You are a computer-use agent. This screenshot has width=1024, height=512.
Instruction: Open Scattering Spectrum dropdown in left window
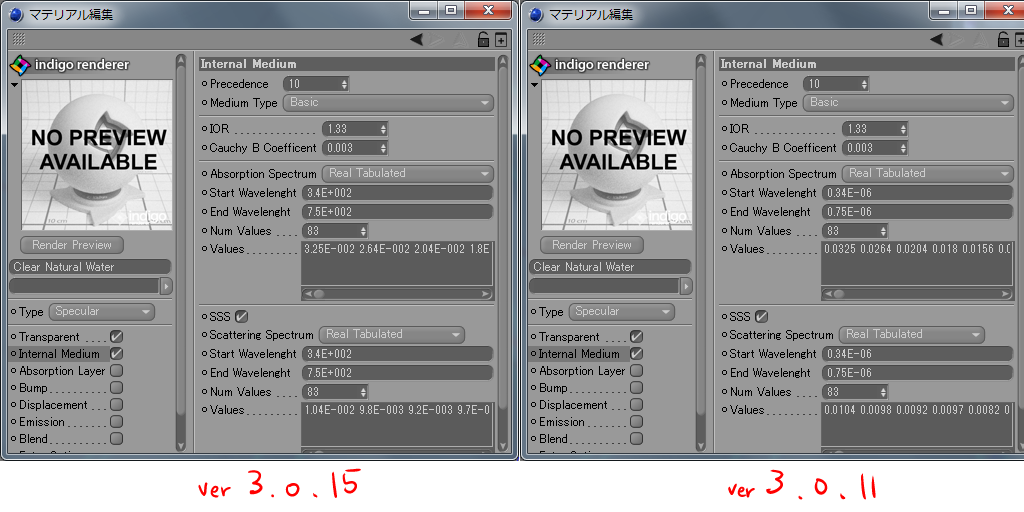pos(392,335)
